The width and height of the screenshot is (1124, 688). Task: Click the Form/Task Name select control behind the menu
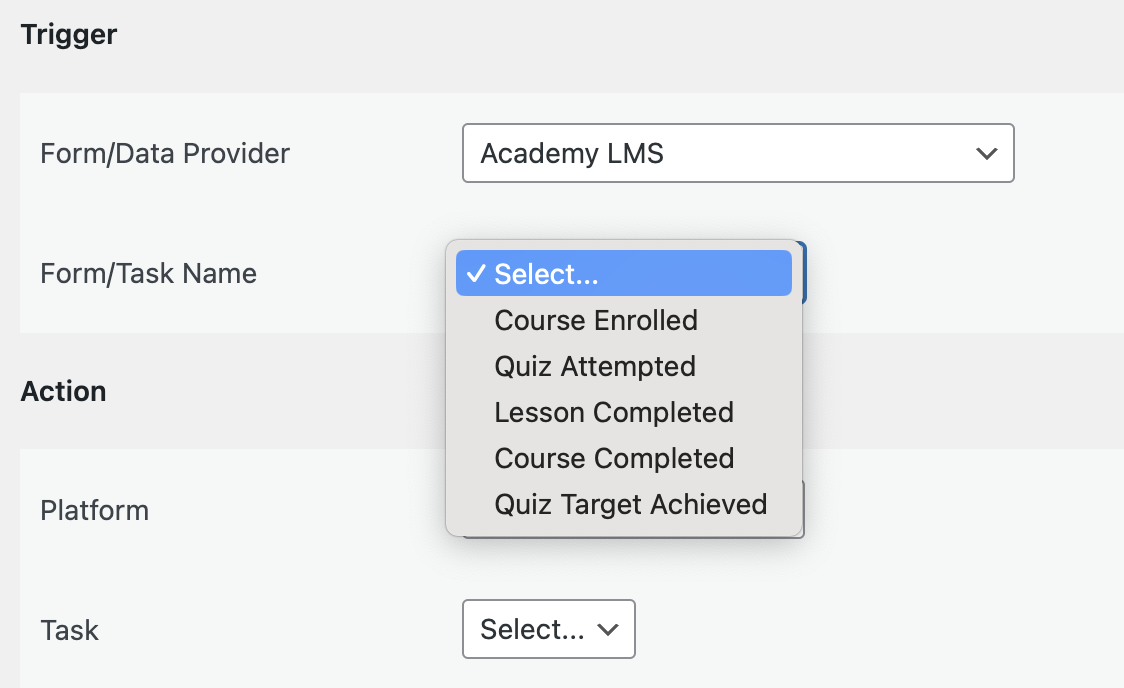click(800, 272)
